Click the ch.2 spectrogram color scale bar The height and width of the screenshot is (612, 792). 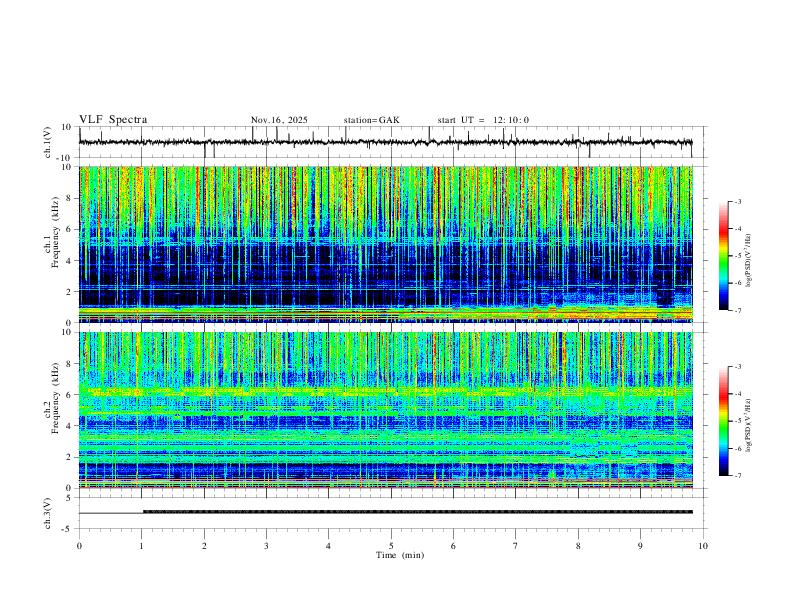[x=723, y=421]
